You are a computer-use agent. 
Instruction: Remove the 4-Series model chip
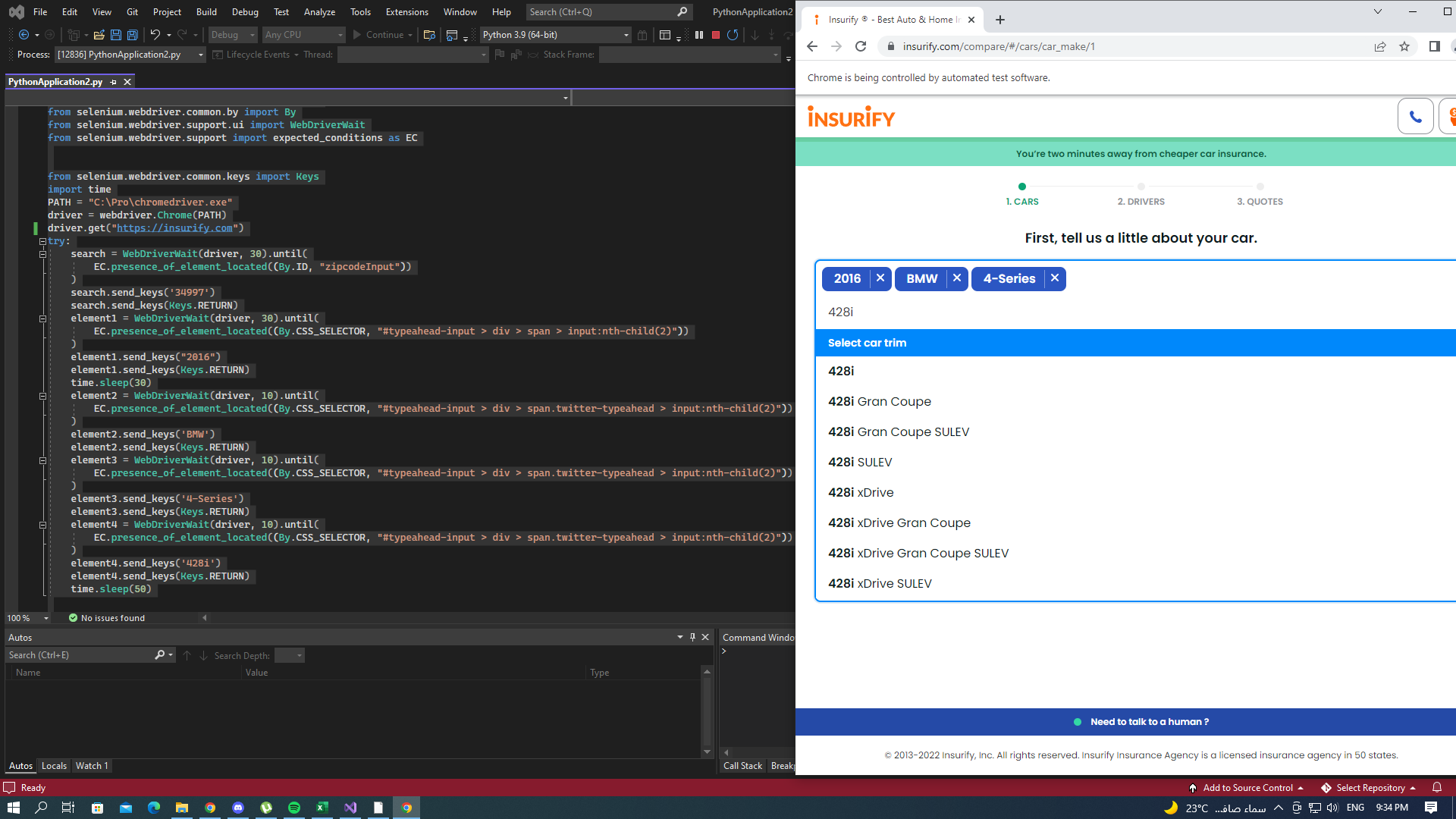click(1055, 278)
